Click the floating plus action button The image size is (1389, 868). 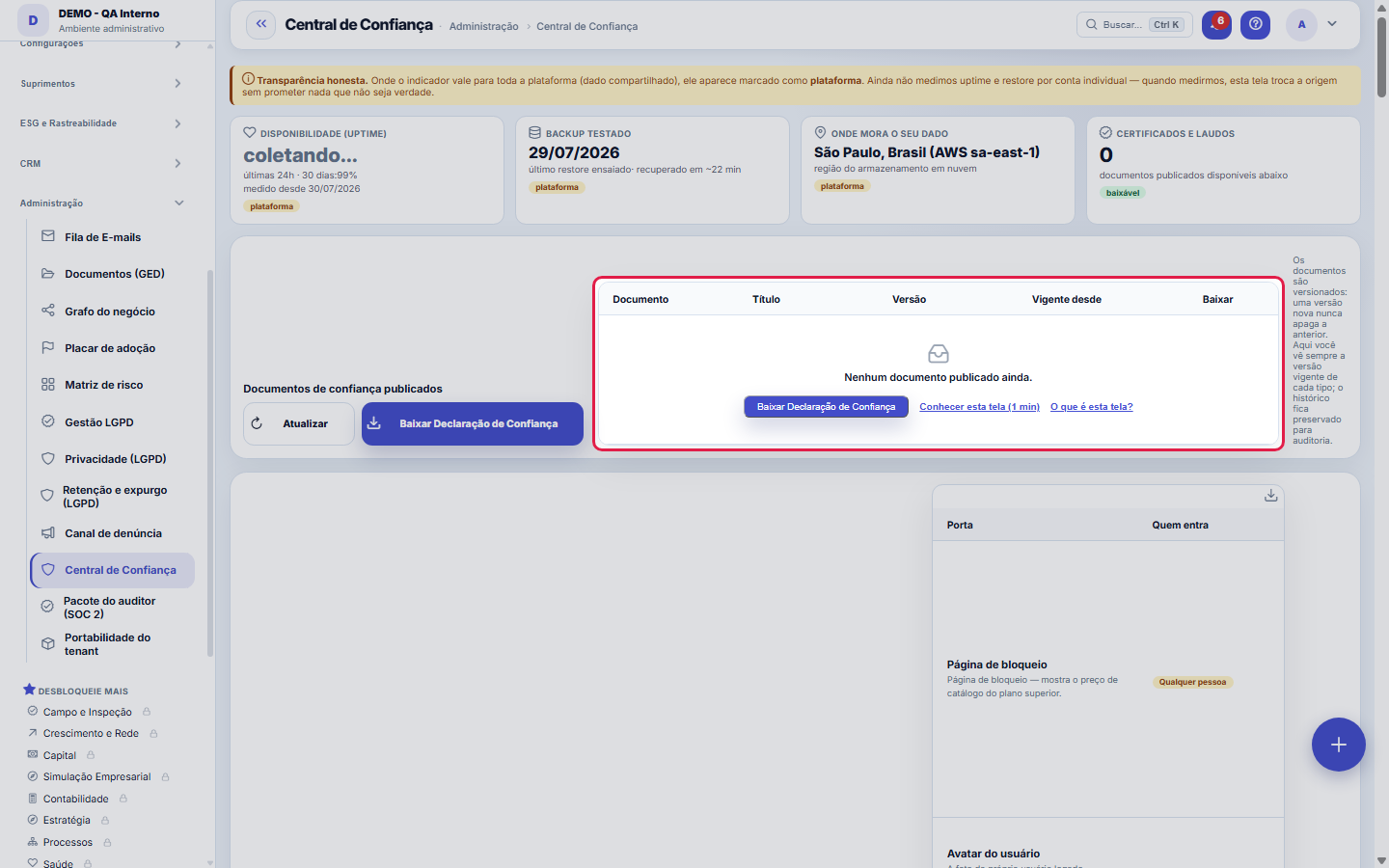pyautogui.click(x=1339, y=745)
